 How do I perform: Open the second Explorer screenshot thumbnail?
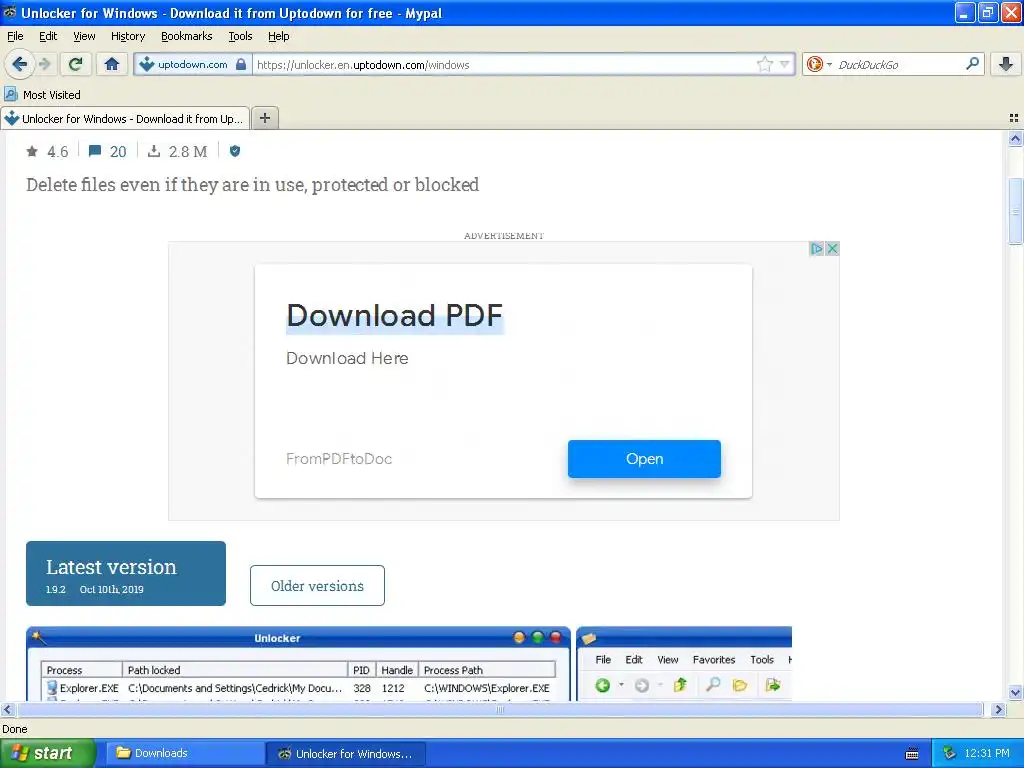[x=684, y=664]
